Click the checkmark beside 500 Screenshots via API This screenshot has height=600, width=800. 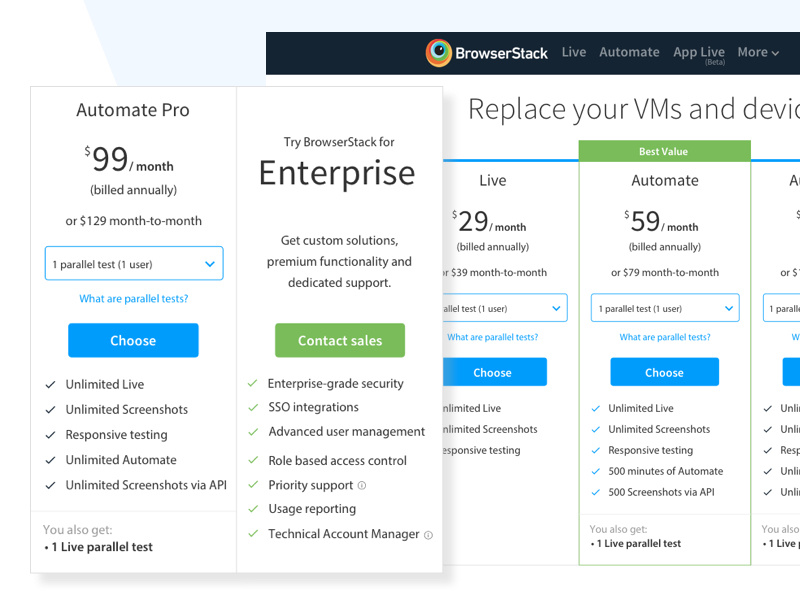pyautogui.click(x=597, y=491)
